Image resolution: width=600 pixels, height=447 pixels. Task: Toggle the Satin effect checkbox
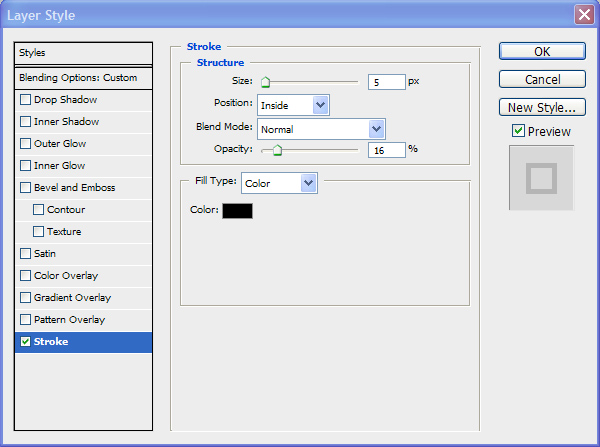[25, 254]
